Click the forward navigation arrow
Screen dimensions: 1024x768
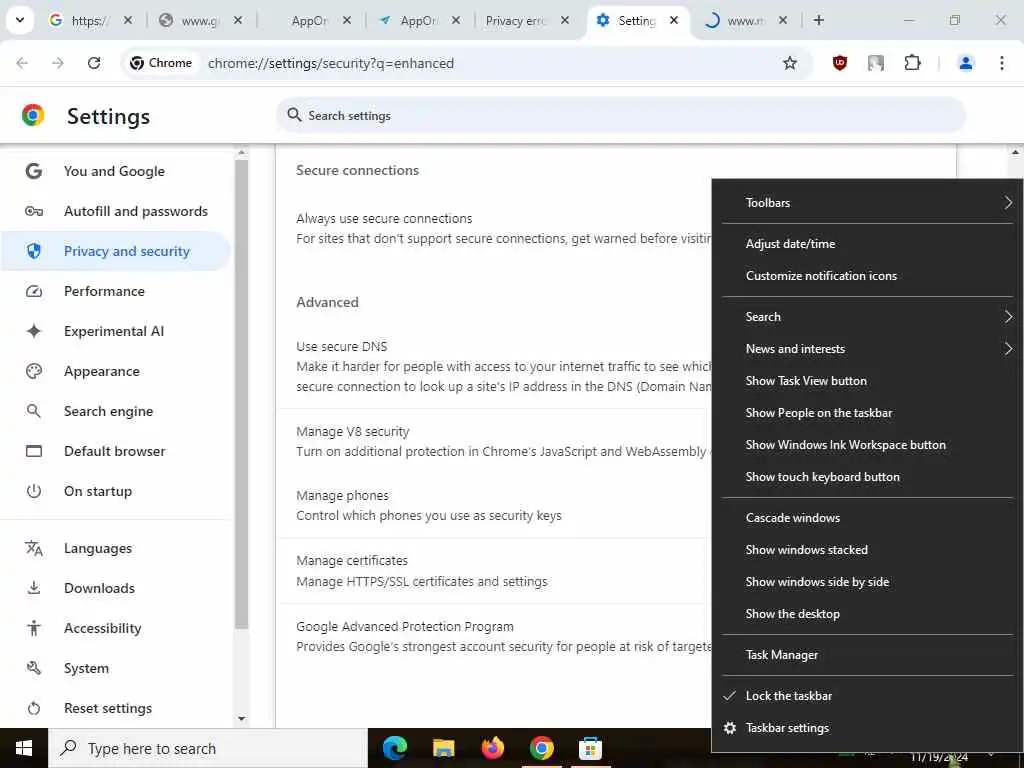coord(57,63)
